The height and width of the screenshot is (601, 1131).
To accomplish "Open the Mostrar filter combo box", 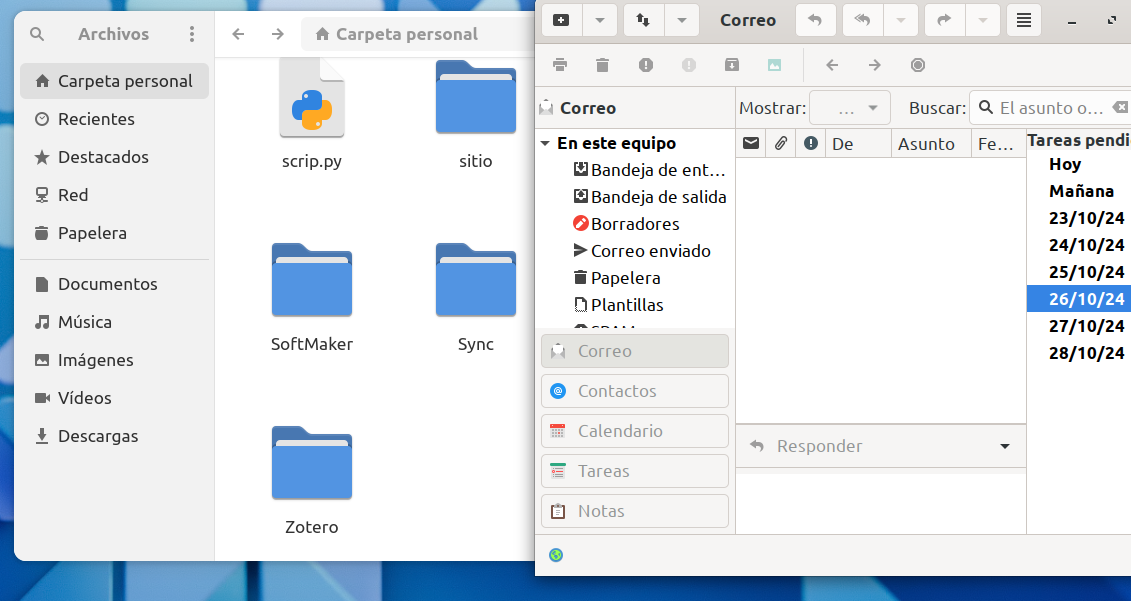I will 850,108.
